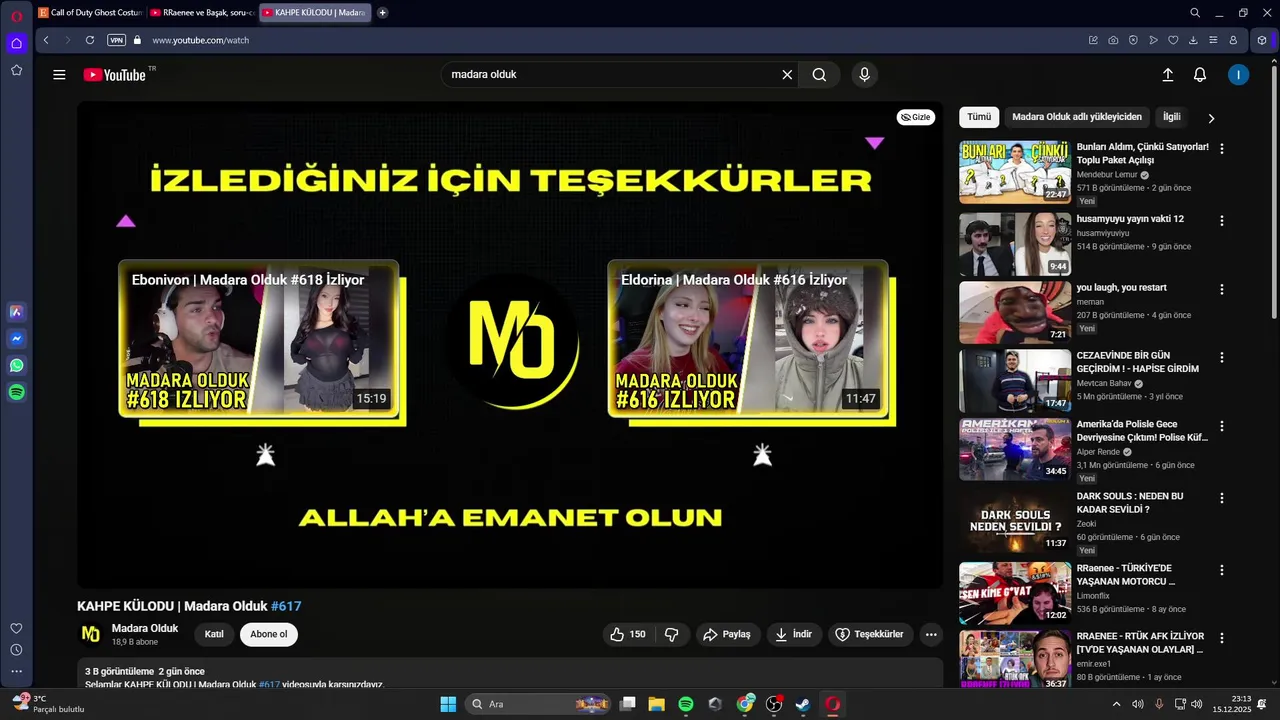Open options for Bunları Aldım video
The image size is (1280, 720).
click(x=1221, y=148)
